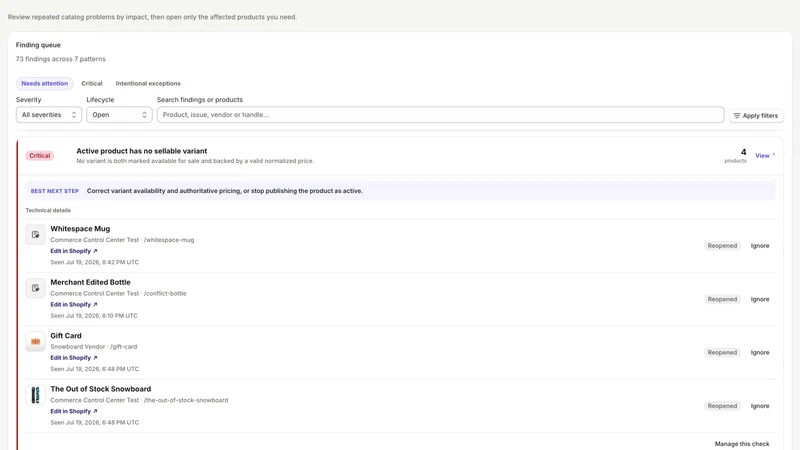Open Edit in Shopify for Merchant Edited Bottle
This screenshot has width=800, height=450.
(73, 305)
